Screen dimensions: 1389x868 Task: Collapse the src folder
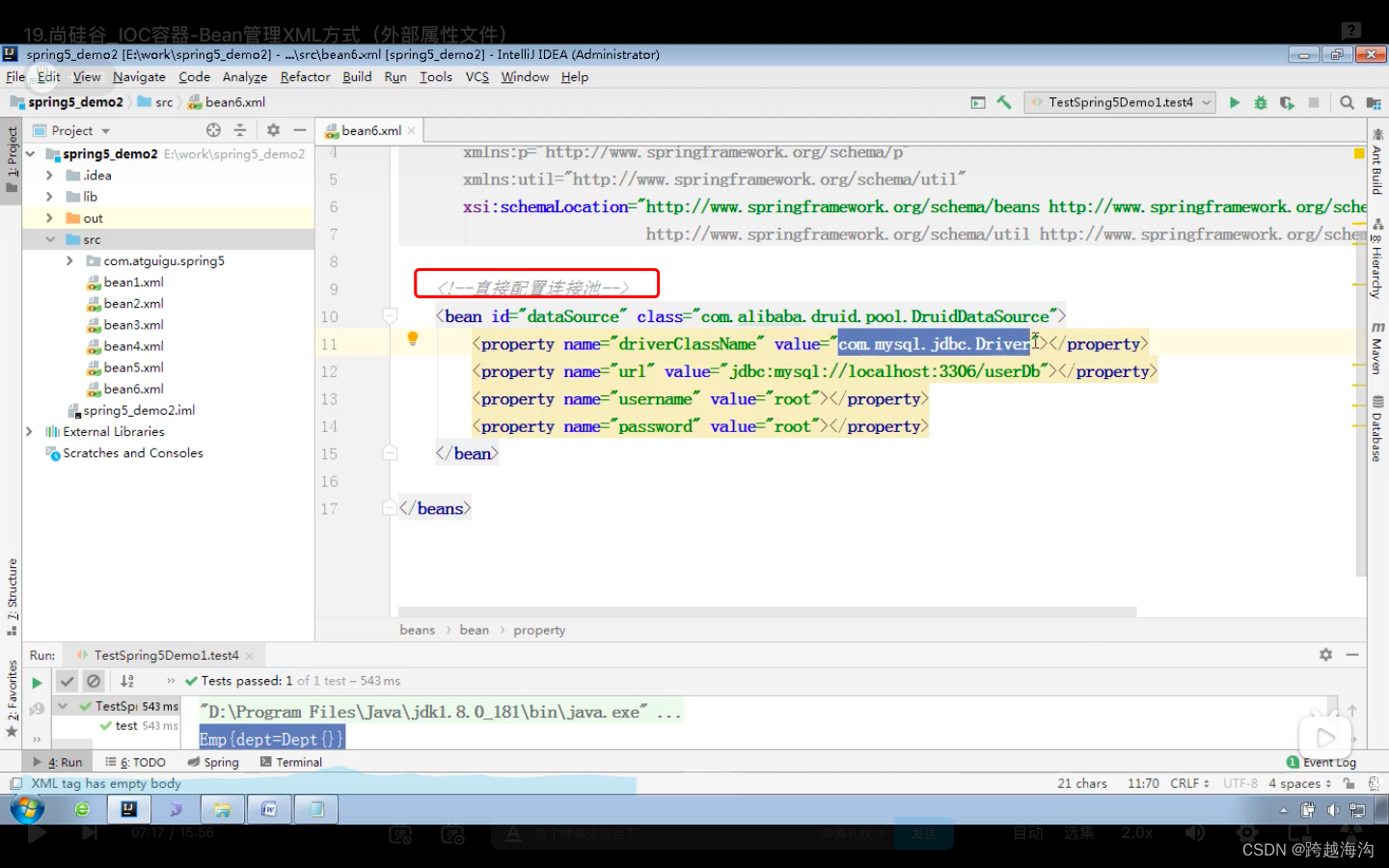pyautogui.click(x=49, y=239)
